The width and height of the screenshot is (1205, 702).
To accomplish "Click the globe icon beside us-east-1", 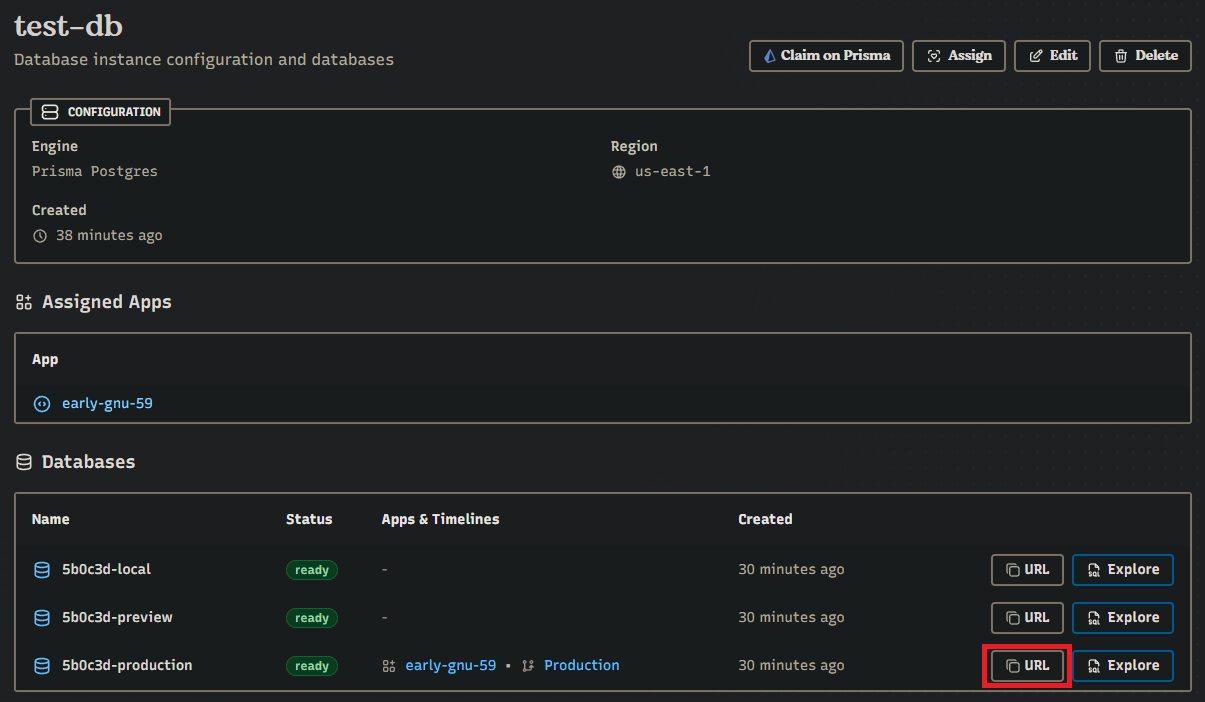I will tap(619, 172).
